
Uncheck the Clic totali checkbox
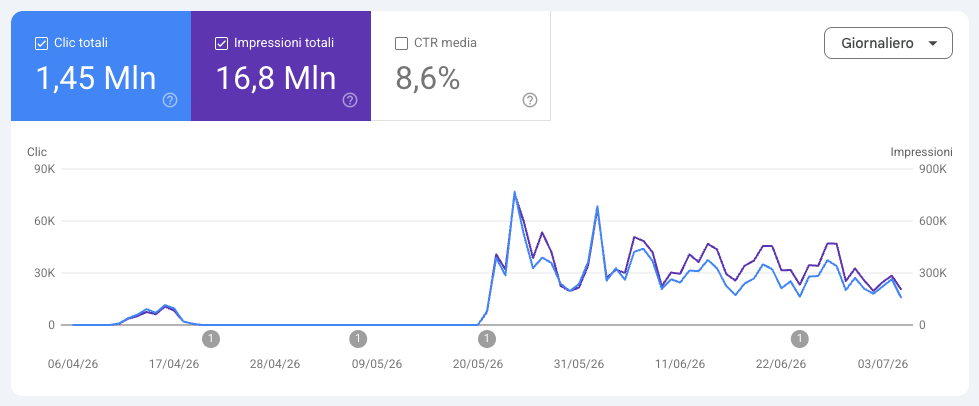pyautogui.click(x=41, y=44)
